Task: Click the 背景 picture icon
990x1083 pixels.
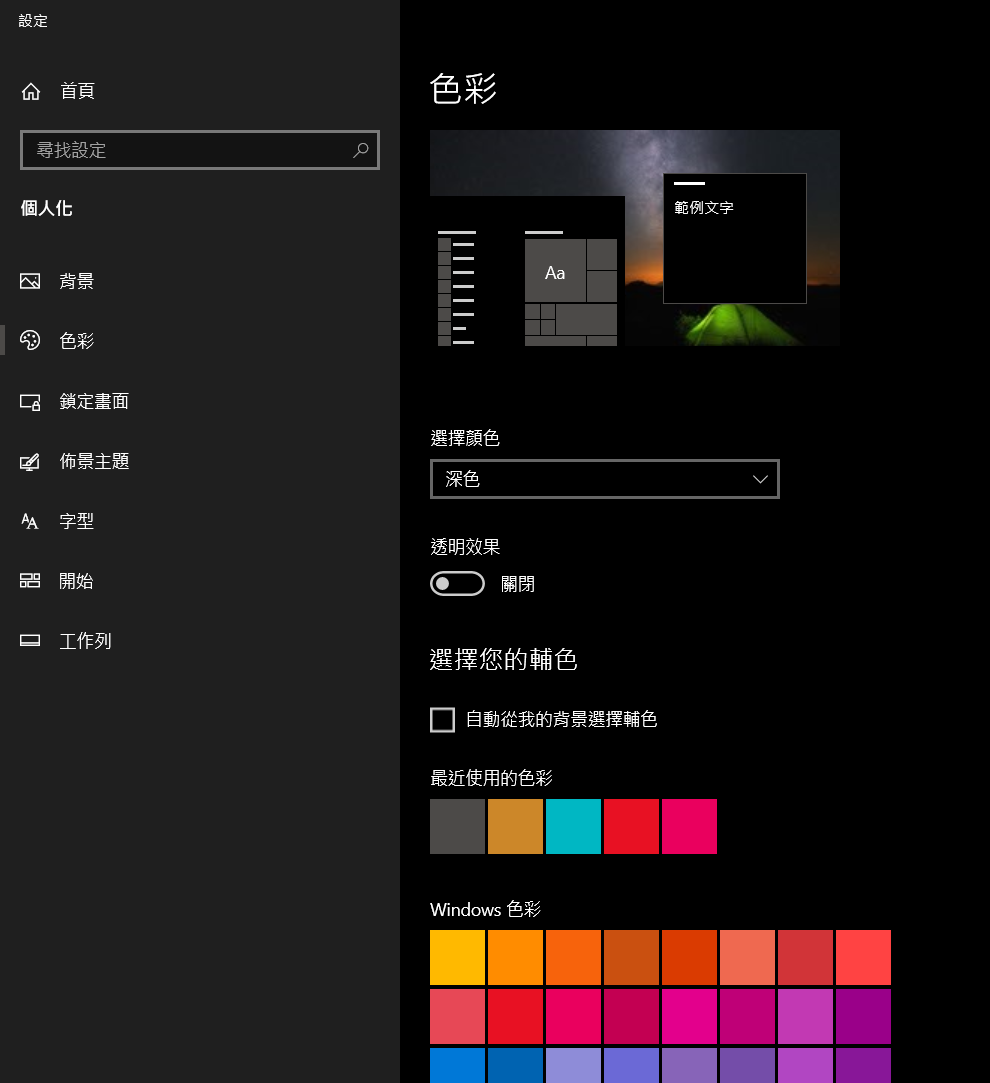Action: coord(30,281)
